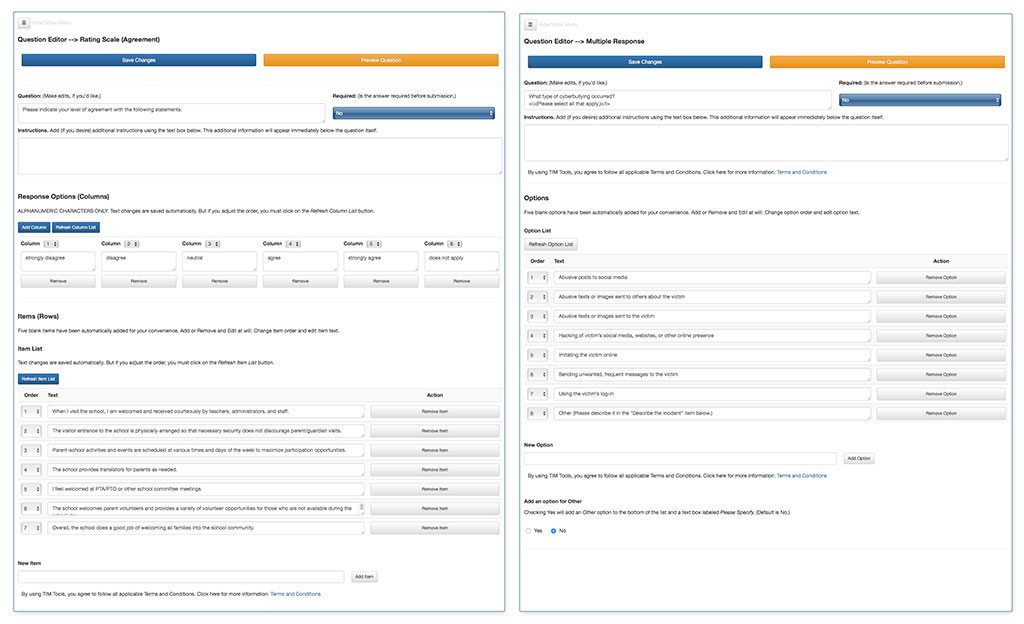Image resolution: width=1024 pixels, height=624 pixels.
Task: Click the New Item text field
Action: (x=181, y=577)
